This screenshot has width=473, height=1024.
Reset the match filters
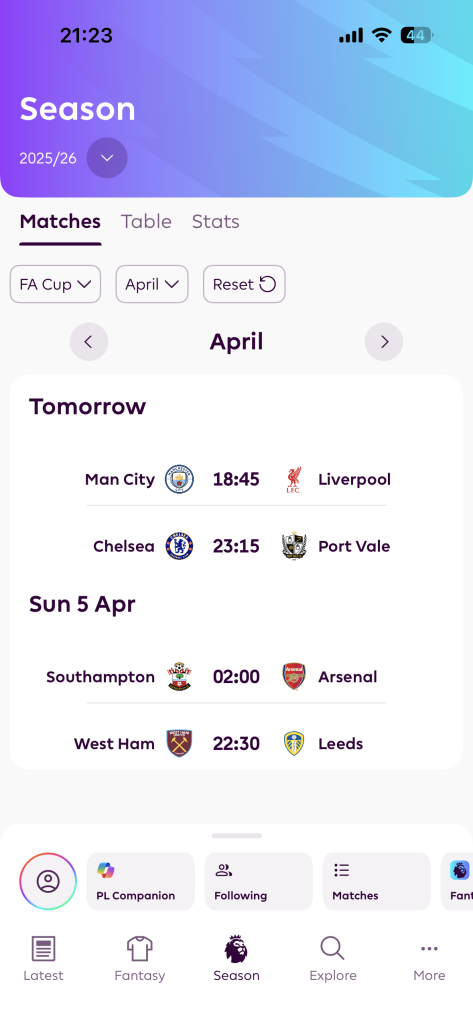tap(244, 284)
